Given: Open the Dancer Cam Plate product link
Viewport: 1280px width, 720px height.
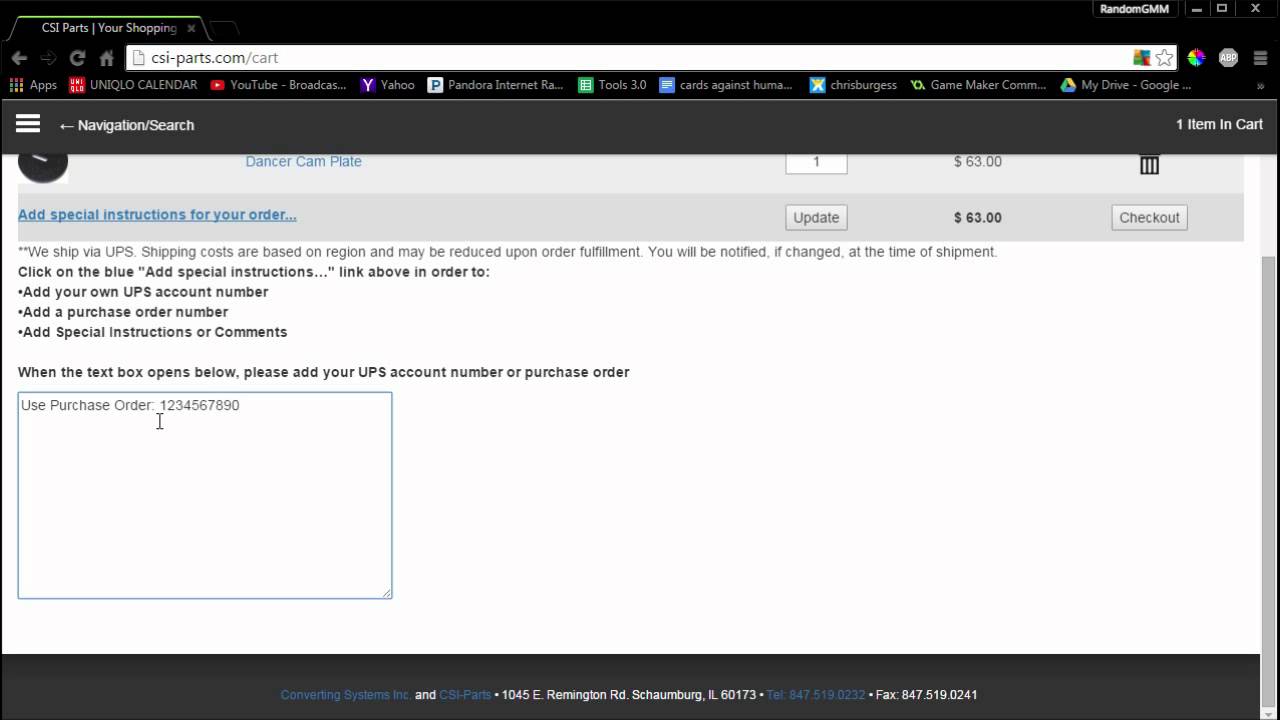Looking at the screenshot, I should point(303,161).
